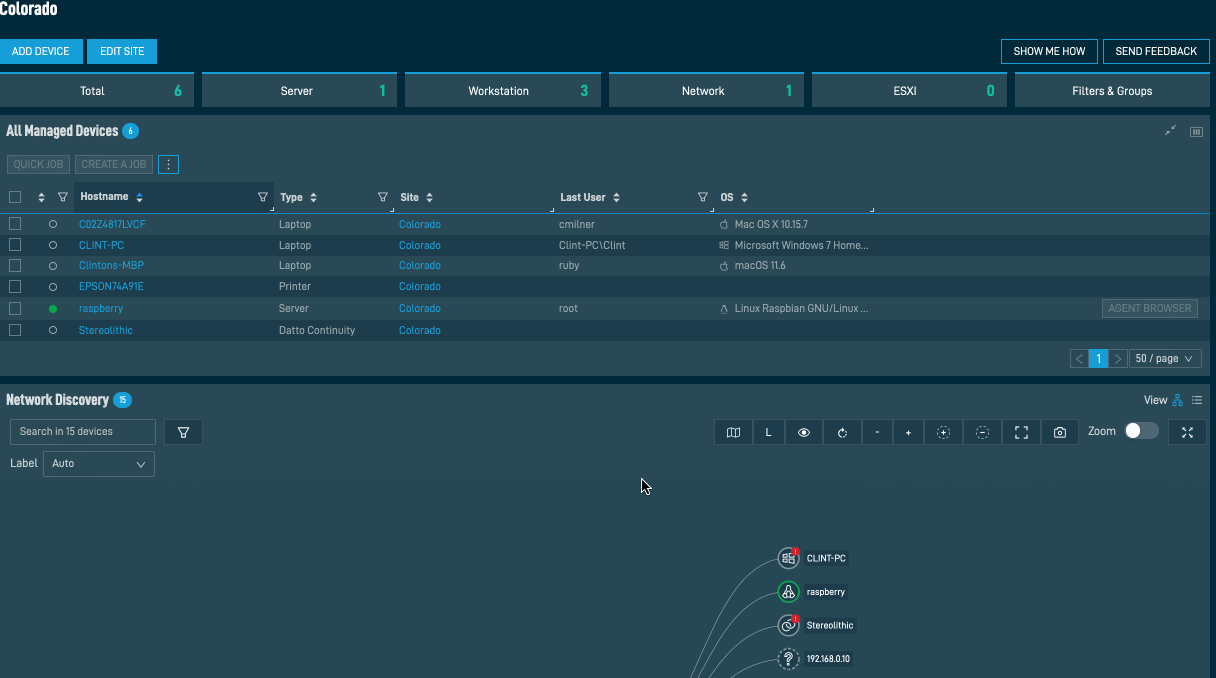Select the Total devices tab
The height and width of the screenshot is (678, 1216).
(97, 91)
